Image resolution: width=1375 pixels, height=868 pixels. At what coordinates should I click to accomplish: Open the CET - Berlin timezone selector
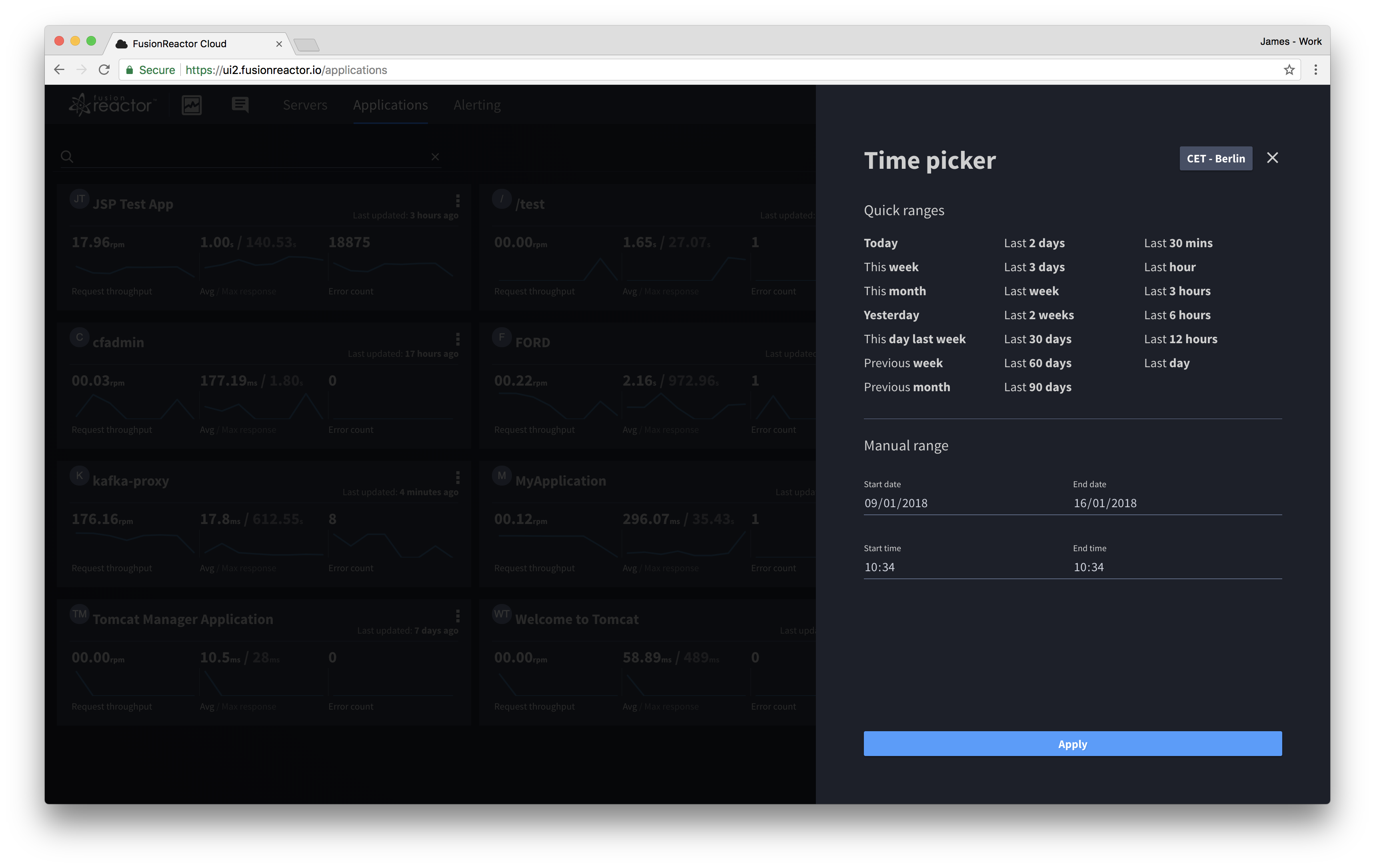pyautogui.click(x=1216, y=158)
